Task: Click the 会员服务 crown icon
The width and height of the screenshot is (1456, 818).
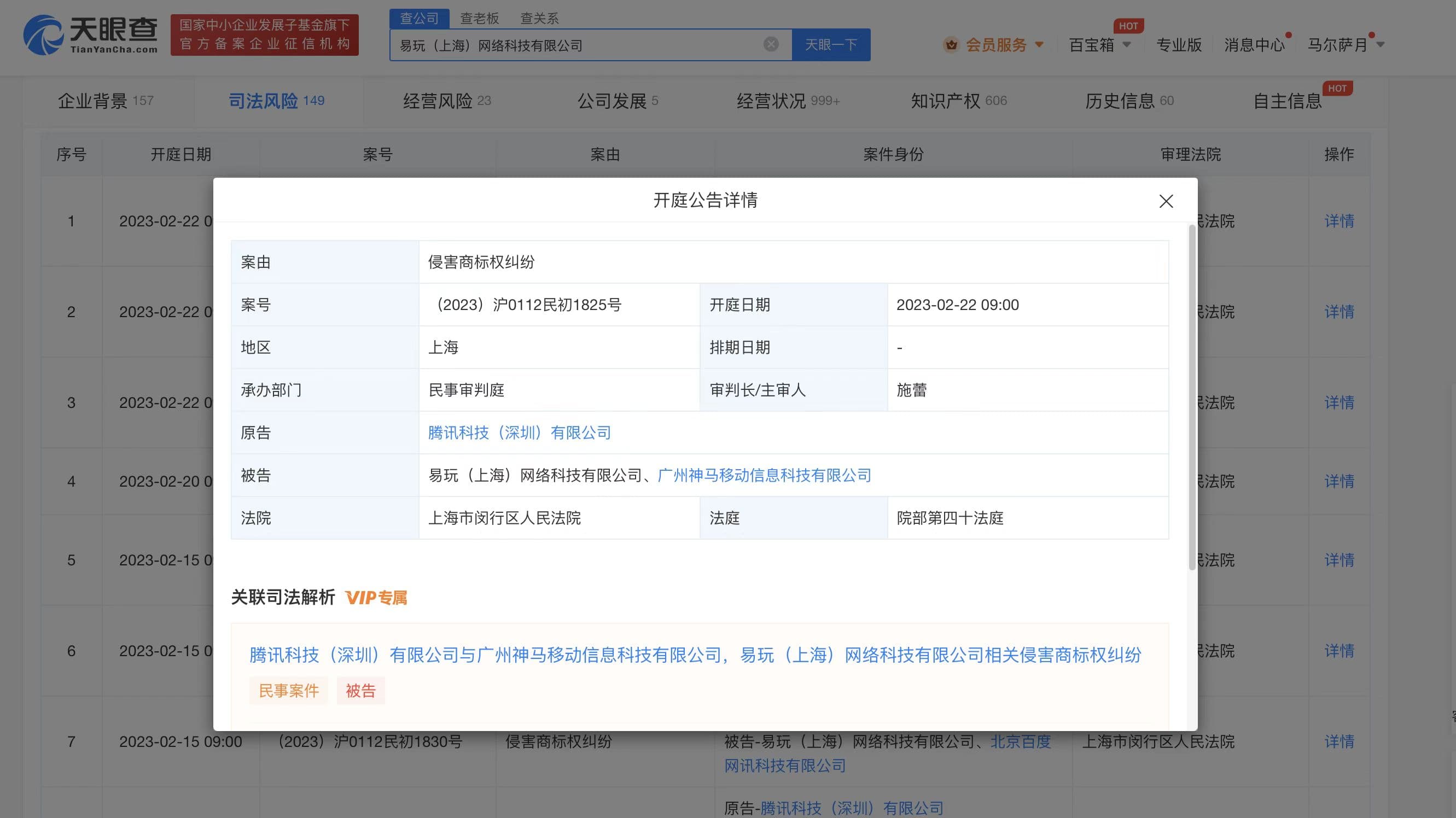Action: coord(951,45)
